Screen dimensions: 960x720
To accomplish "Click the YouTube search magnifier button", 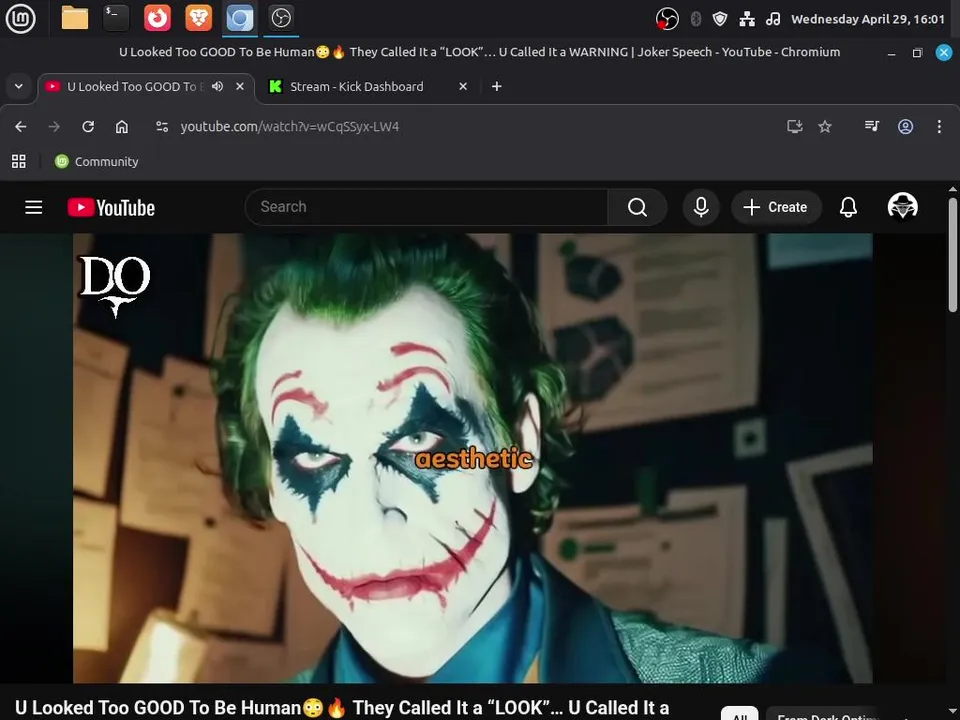I will pos(637,207).
